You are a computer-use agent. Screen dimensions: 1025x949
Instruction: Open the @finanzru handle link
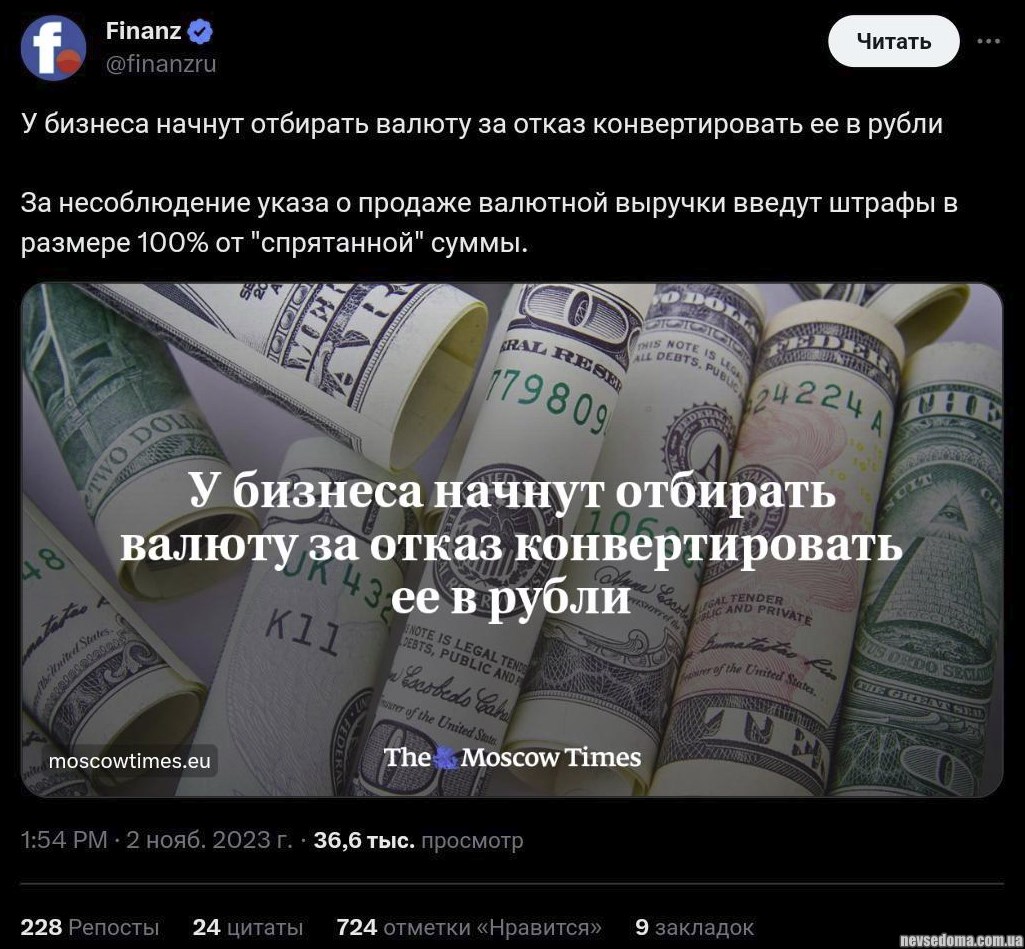tap(161, 64)
